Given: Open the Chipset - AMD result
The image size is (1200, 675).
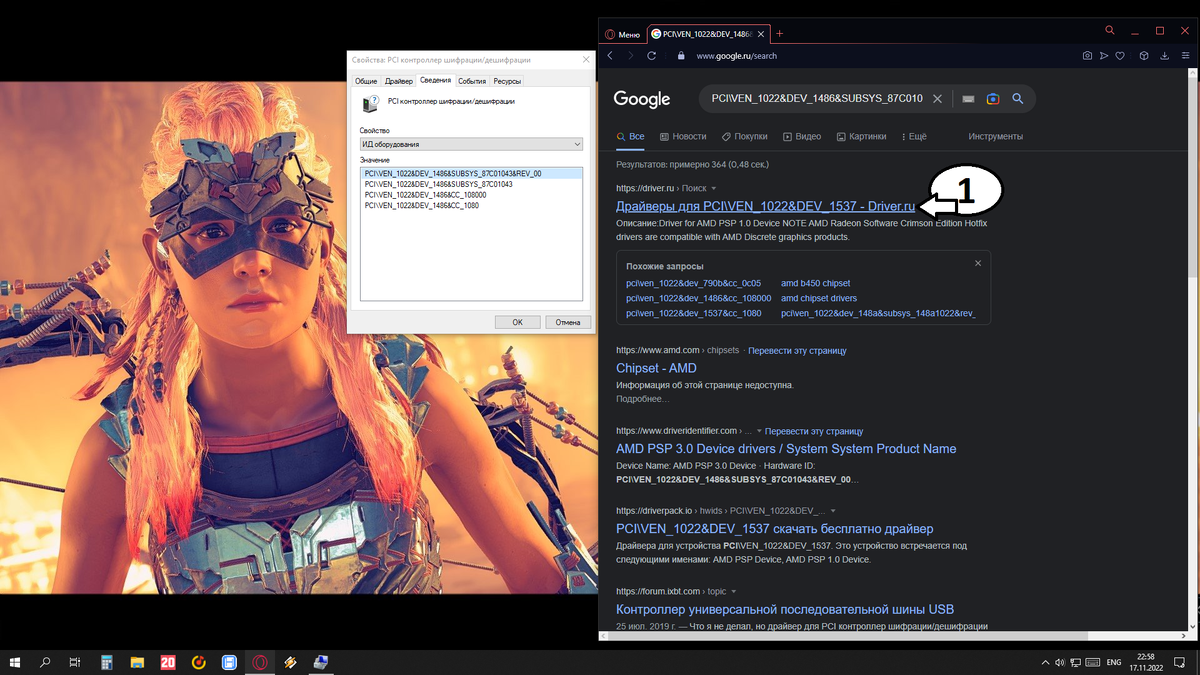Looking at the screenshot, I should click(x=656, y=368).
